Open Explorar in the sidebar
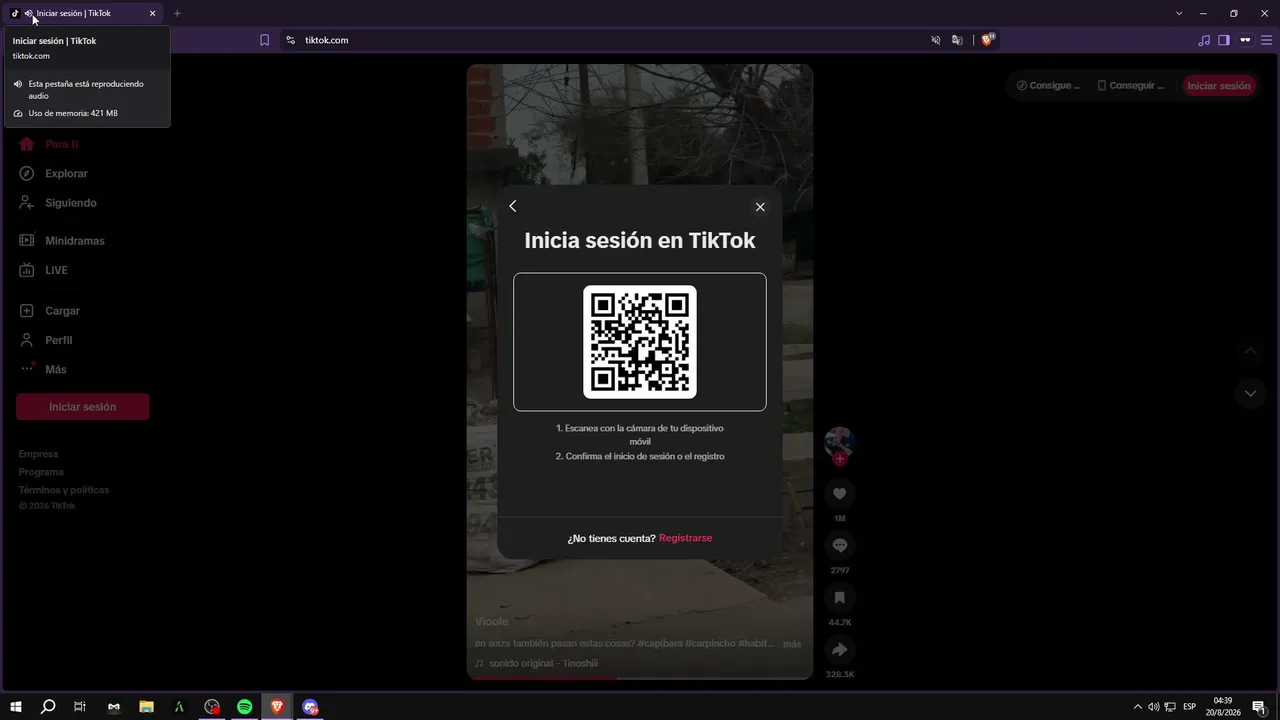This screenshot has width=1280, height=720. pos(53,173)
